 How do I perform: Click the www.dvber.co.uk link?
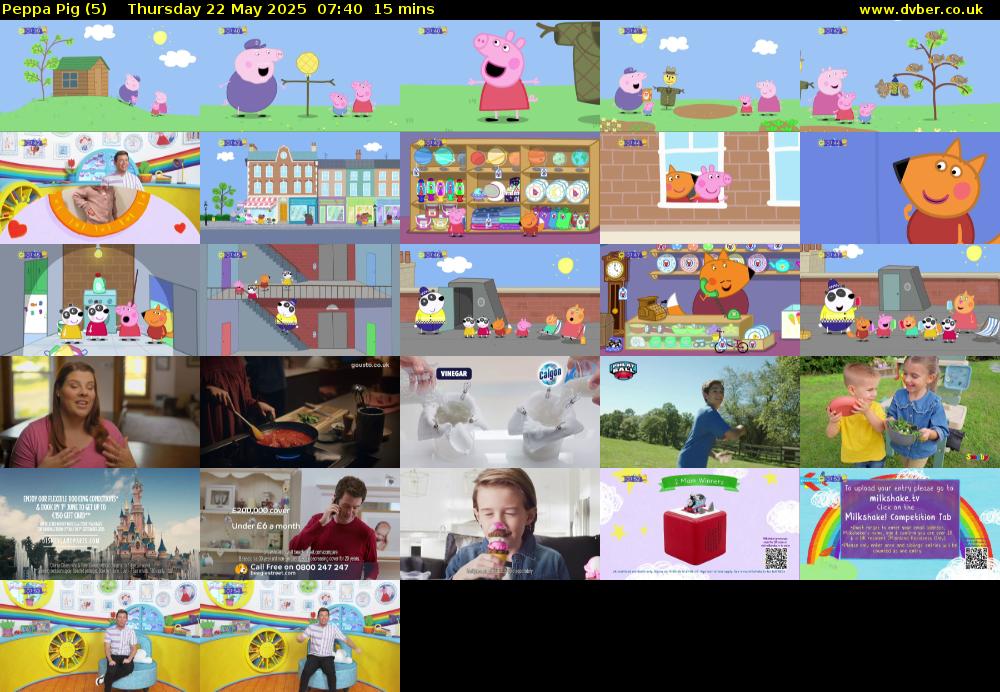click(921, 10)
